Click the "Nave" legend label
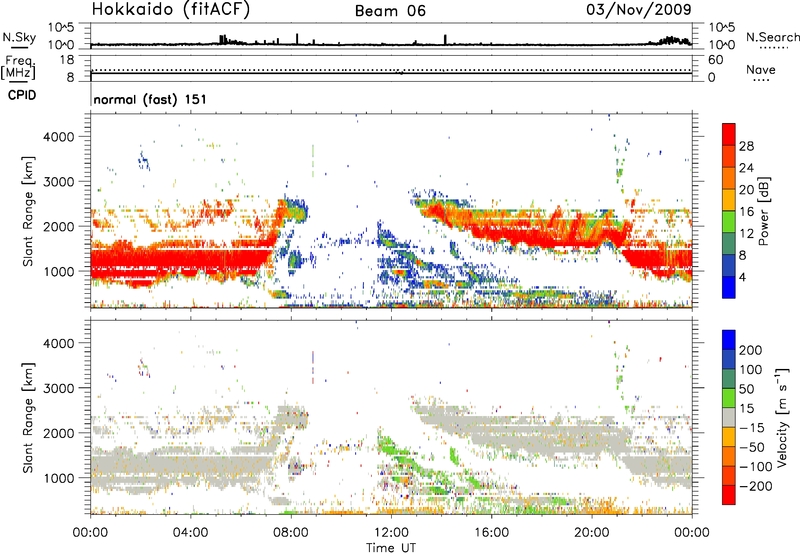 click(761, 69)
